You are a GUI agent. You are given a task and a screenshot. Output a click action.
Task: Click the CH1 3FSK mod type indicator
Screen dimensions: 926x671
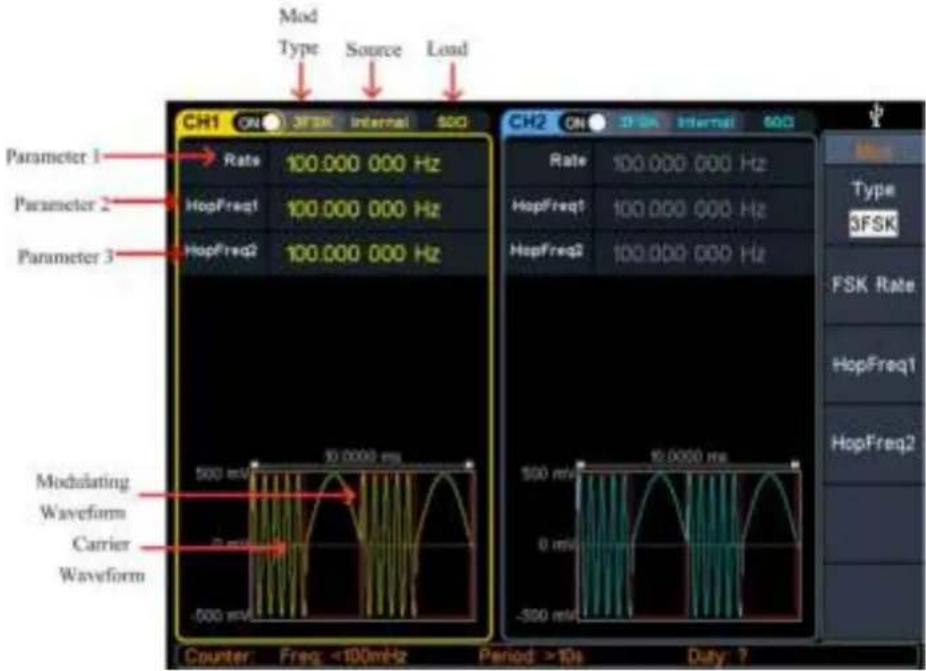coord(313,122)
